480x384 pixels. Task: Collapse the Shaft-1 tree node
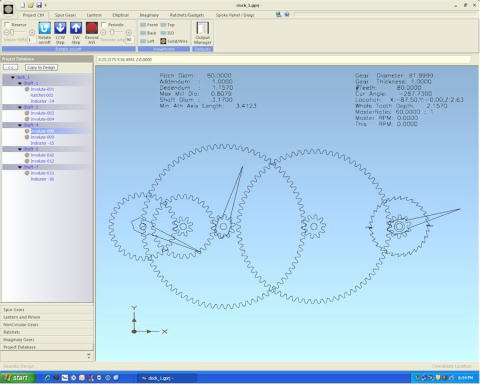(x=20, y=83)
